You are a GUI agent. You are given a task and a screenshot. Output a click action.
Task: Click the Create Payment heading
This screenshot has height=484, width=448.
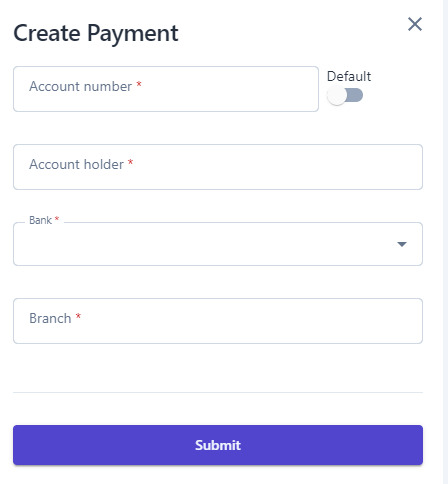point(96,33)
